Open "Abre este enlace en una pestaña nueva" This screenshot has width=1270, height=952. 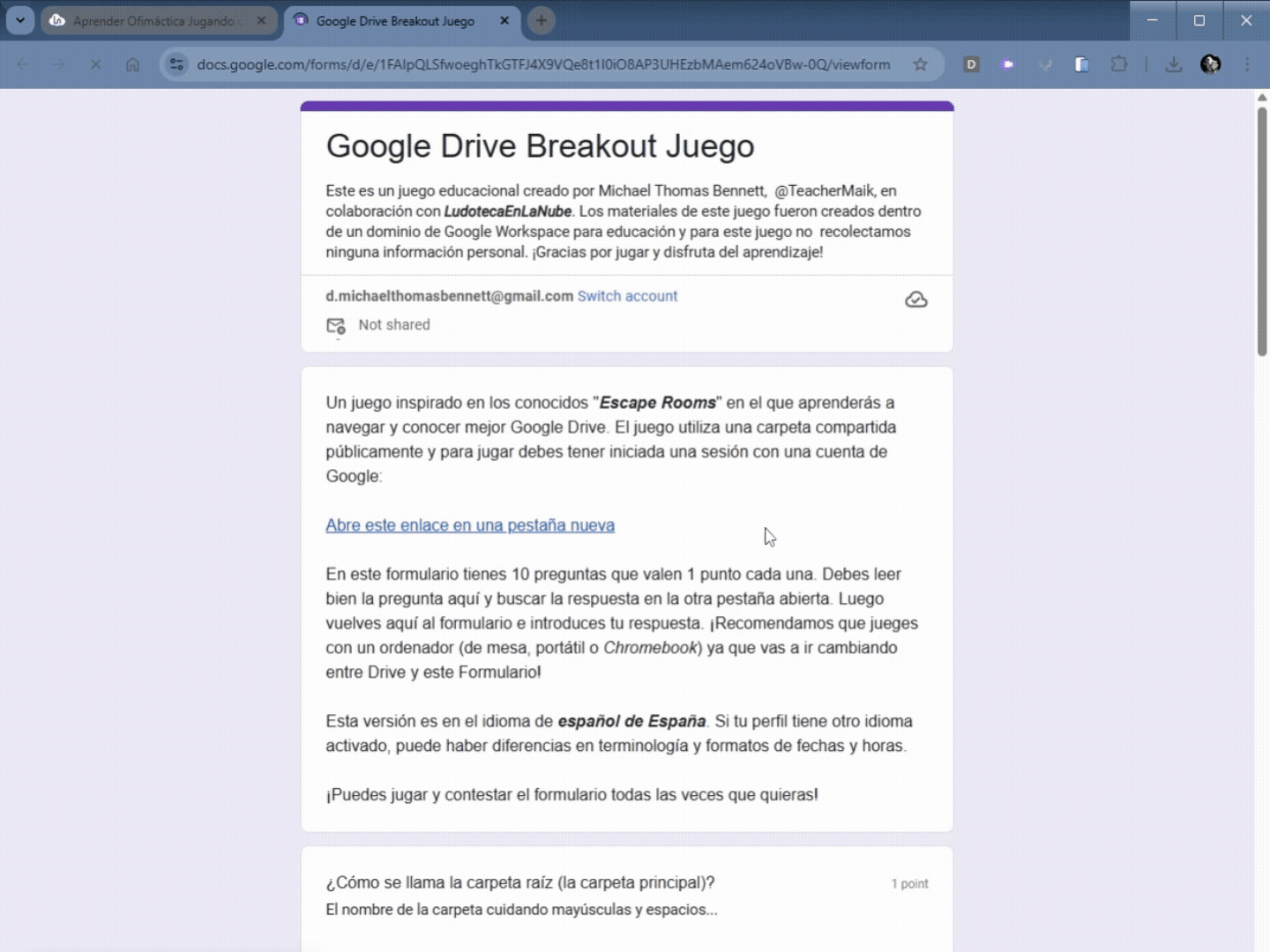click(x=470, y=524)
